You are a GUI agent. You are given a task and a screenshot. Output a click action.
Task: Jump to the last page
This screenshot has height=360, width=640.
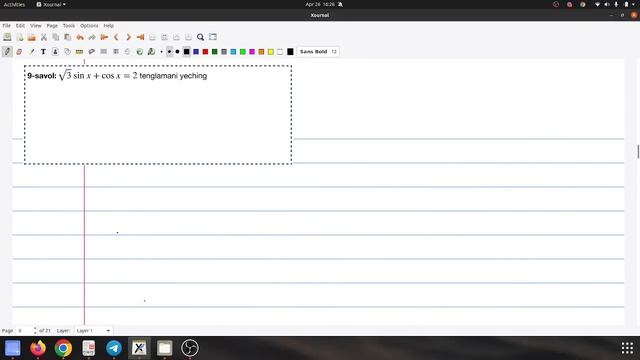pyautogui.click(x=140, y=37)
